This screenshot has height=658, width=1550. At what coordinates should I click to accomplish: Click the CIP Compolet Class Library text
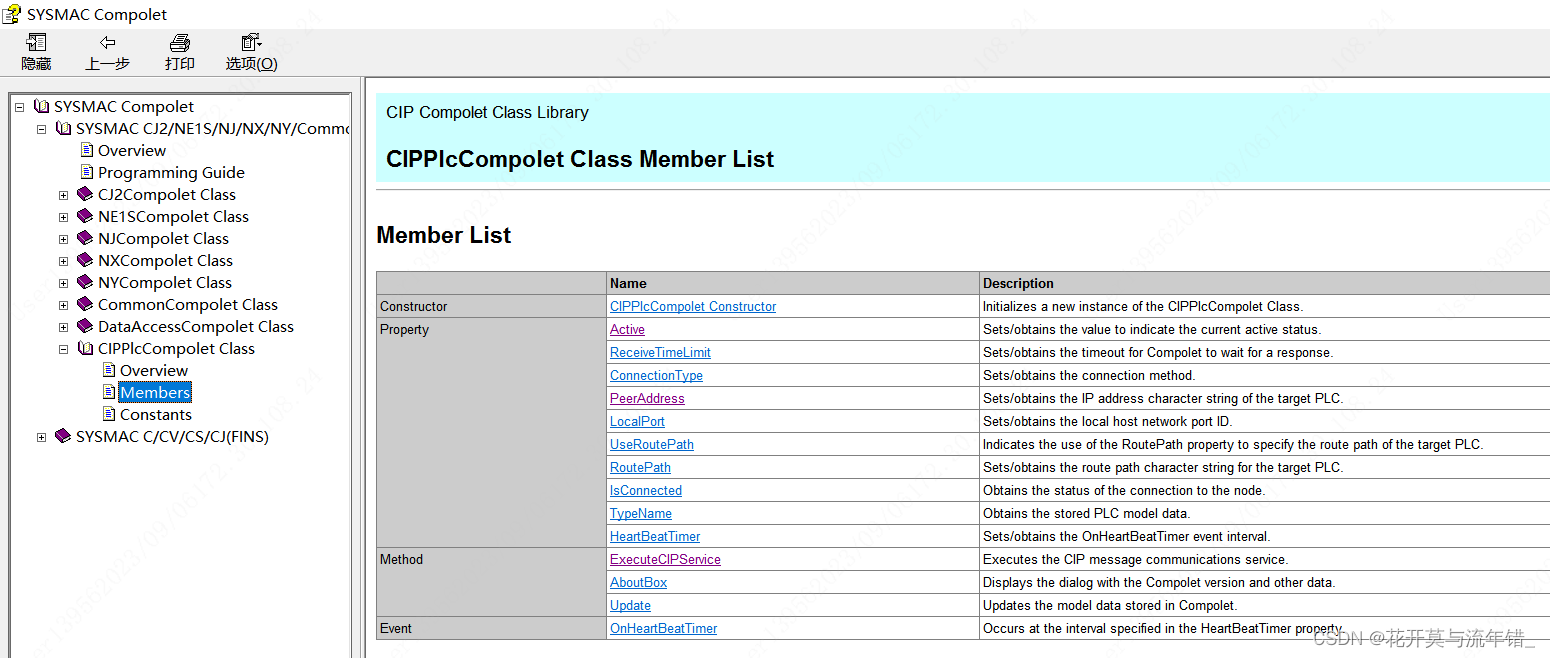pyautogui.click(x=487, y=112)
